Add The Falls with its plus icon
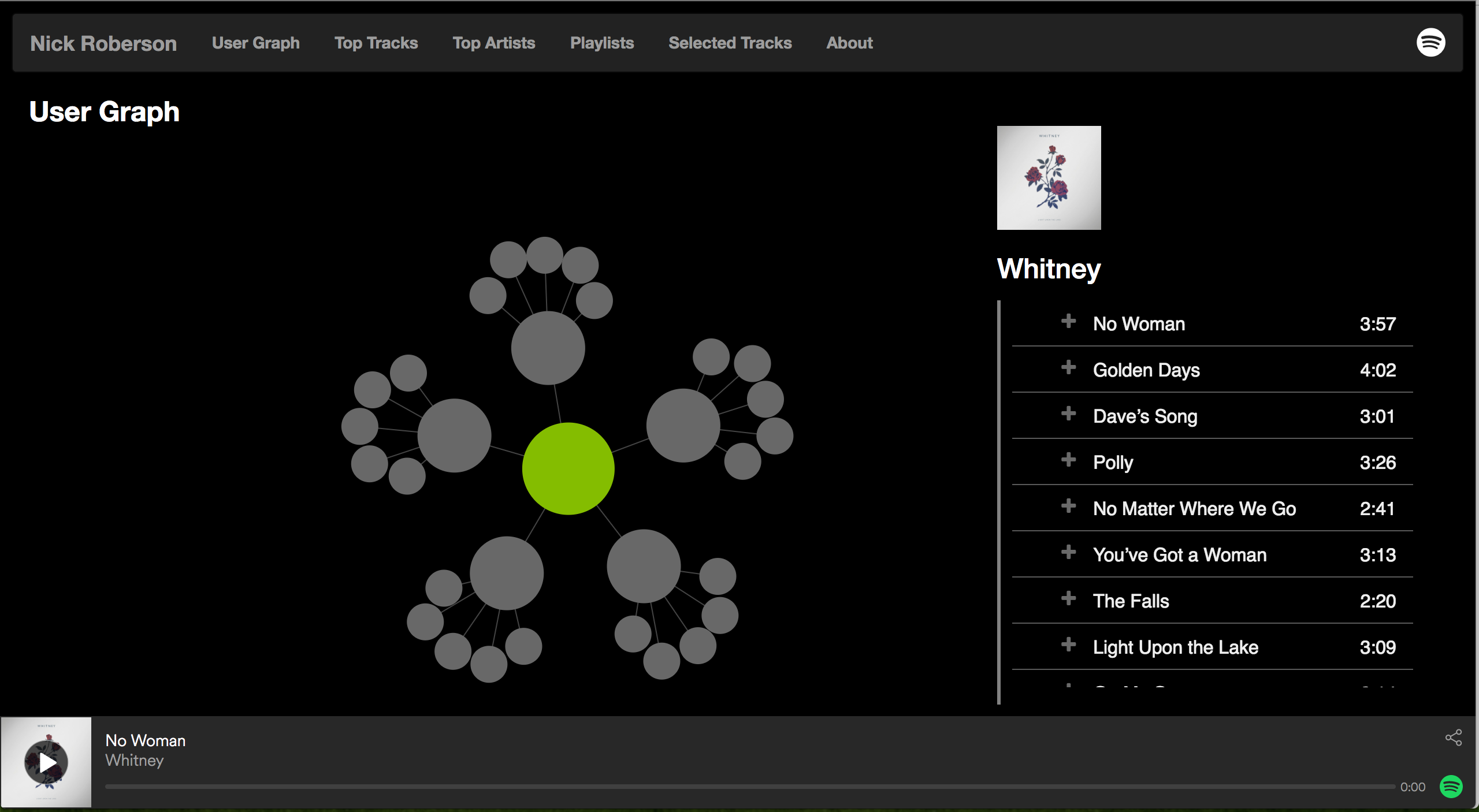 (x=1069, y=598)
